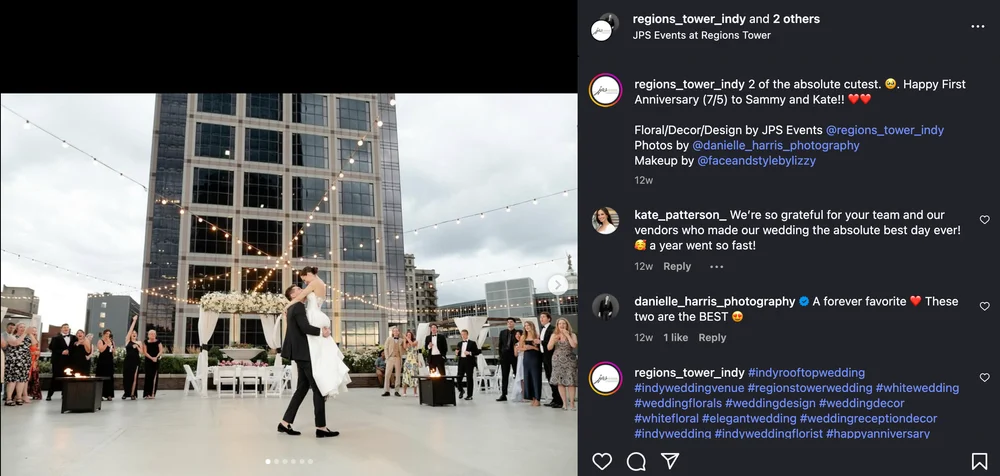1000x476 pixels.
Task: Like the post with heart icon
Action: click(602, 461)
